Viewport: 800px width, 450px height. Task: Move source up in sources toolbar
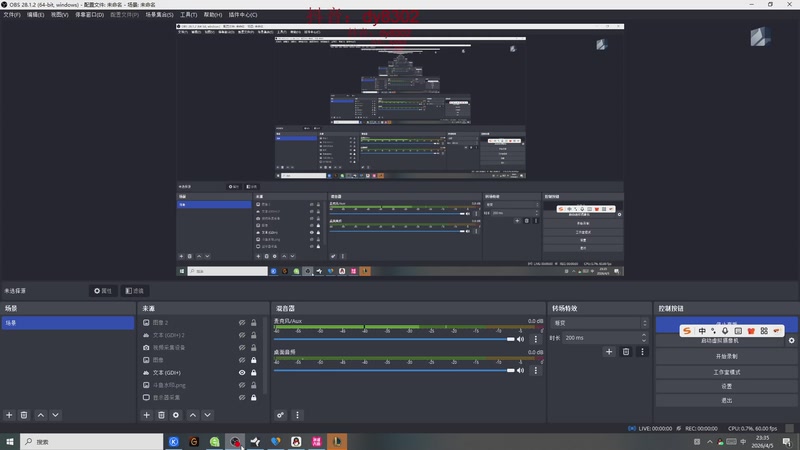click(x=193, y=415)
